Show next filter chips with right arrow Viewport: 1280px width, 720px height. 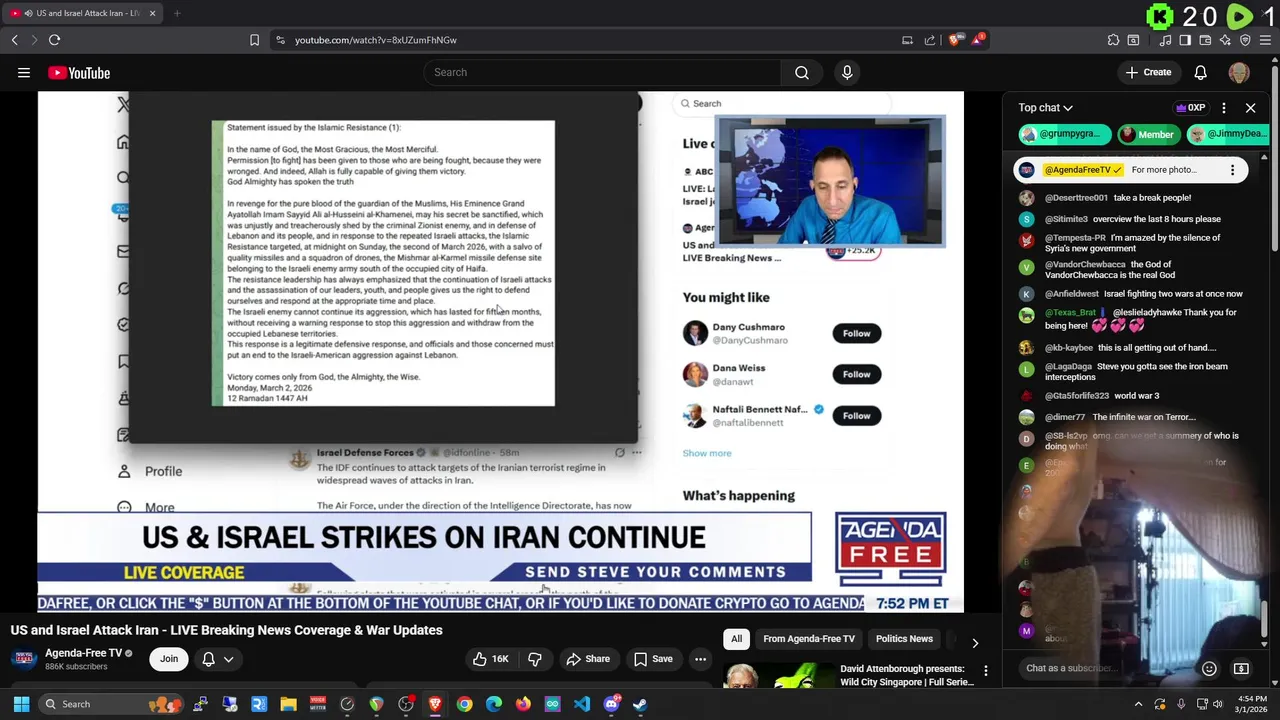coord(975,643)
